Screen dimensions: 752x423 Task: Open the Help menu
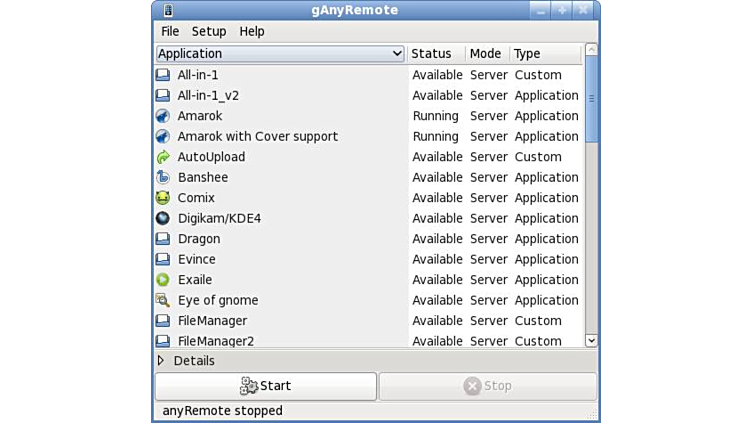click(x=252, y=31)
